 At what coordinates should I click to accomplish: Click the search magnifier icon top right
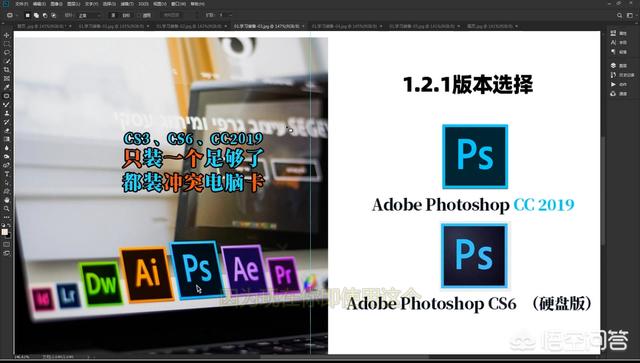[x=620, y=16]
